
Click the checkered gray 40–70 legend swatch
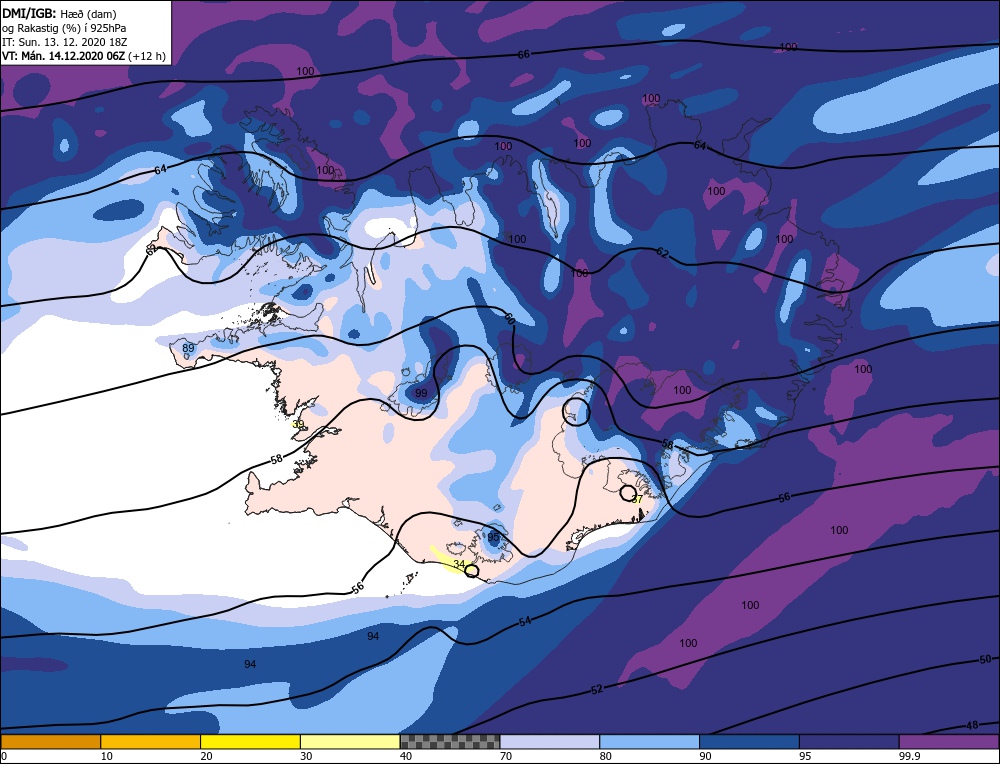pyautogui.click(x=450, y=742)
